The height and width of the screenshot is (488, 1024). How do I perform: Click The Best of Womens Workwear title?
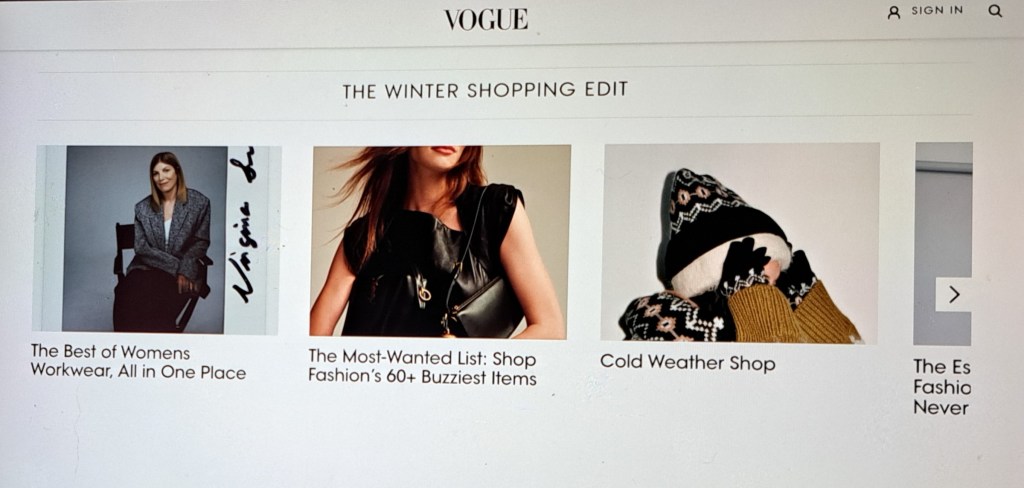click(138, 362)
